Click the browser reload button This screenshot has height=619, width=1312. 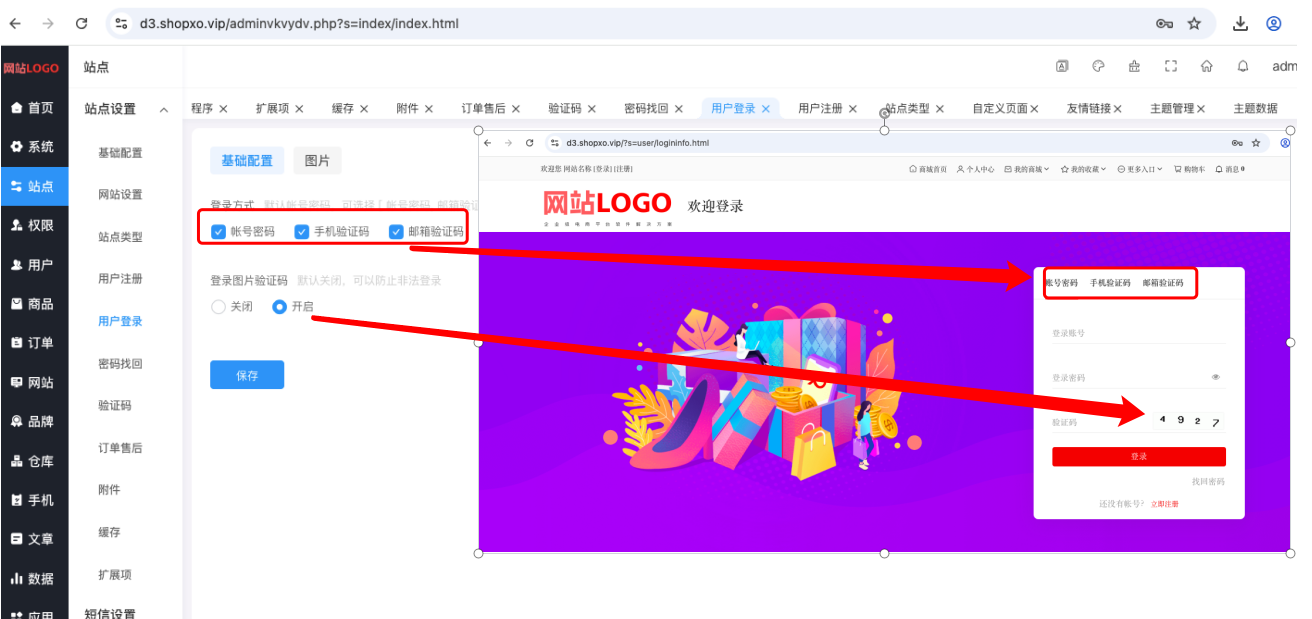coord(82,23)
